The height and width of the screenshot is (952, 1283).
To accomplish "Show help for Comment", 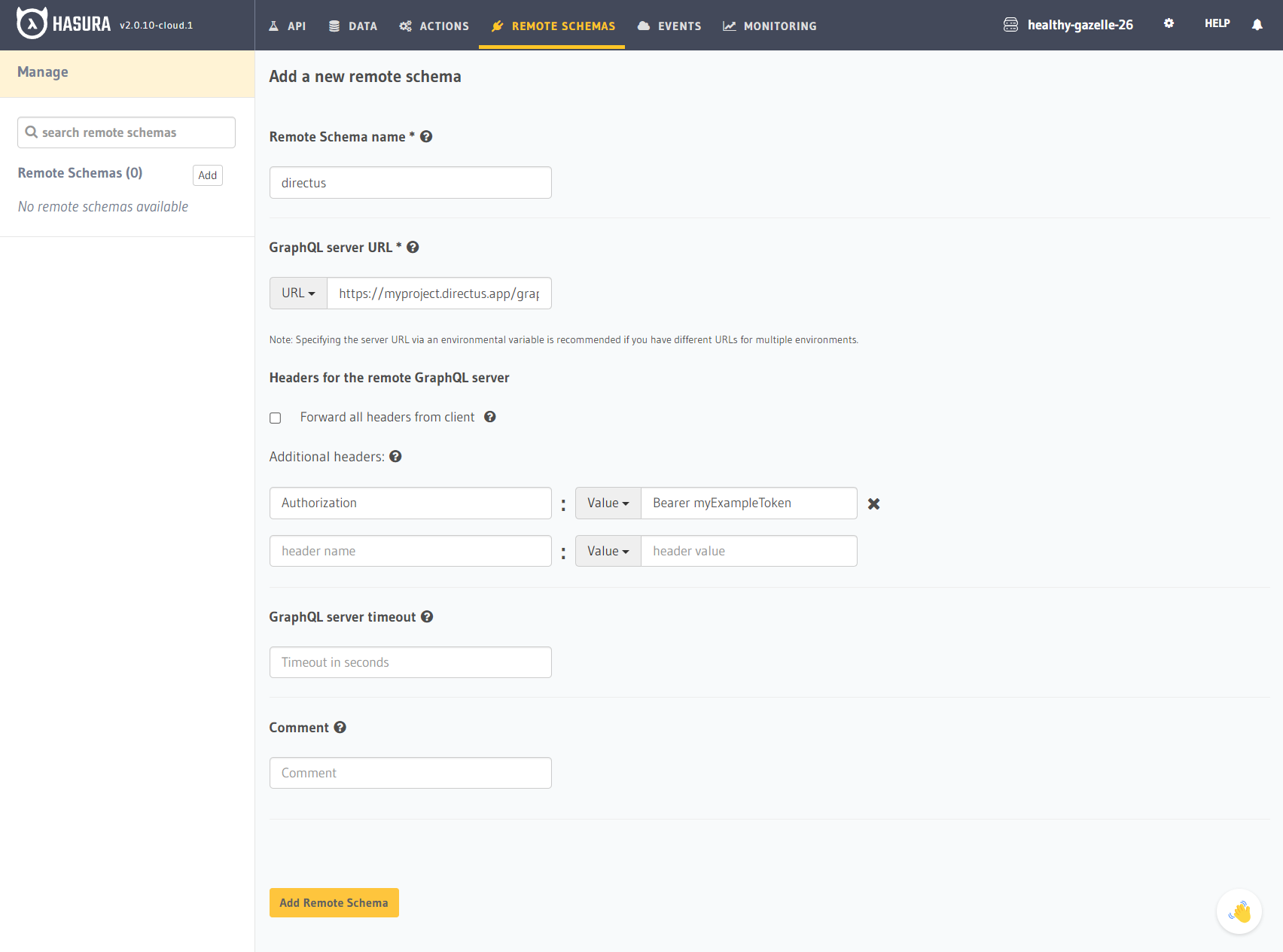I will coord(340,727).
